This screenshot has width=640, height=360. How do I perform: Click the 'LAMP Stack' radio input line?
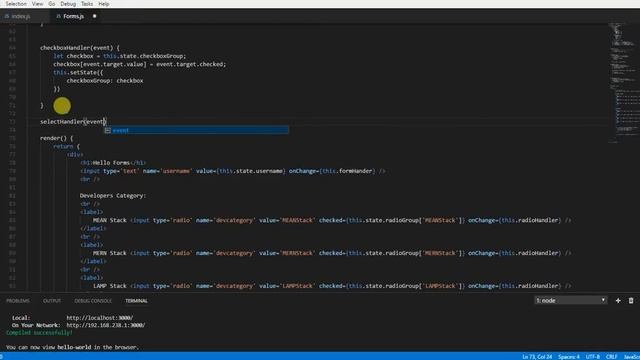click(332, 286)
